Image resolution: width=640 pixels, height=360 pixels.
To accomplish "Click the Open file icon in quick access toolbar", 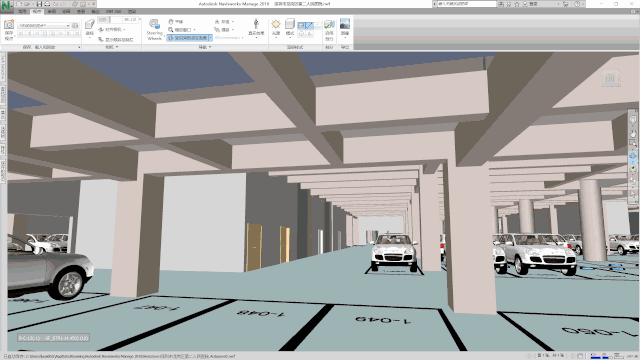I will click(x=27, y=4).
